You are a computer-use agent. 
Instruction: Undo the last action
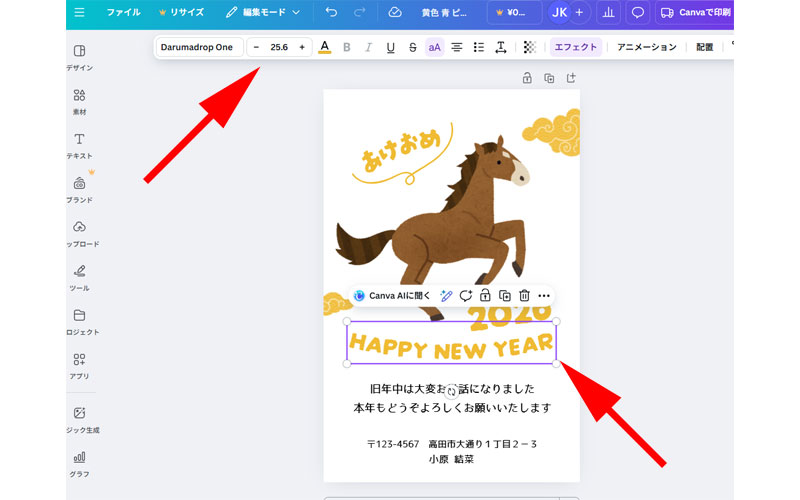(332, 12)
